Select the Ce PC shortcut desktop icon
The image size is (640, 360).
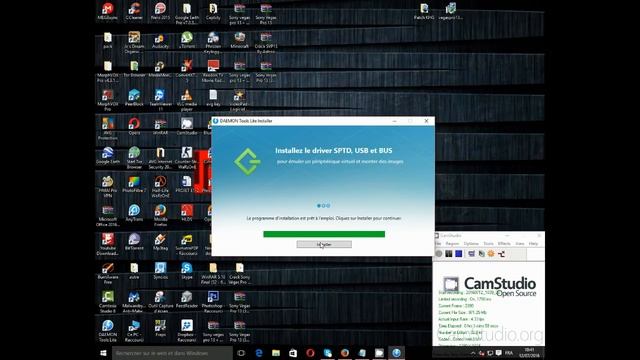click(x=134, y=331)
